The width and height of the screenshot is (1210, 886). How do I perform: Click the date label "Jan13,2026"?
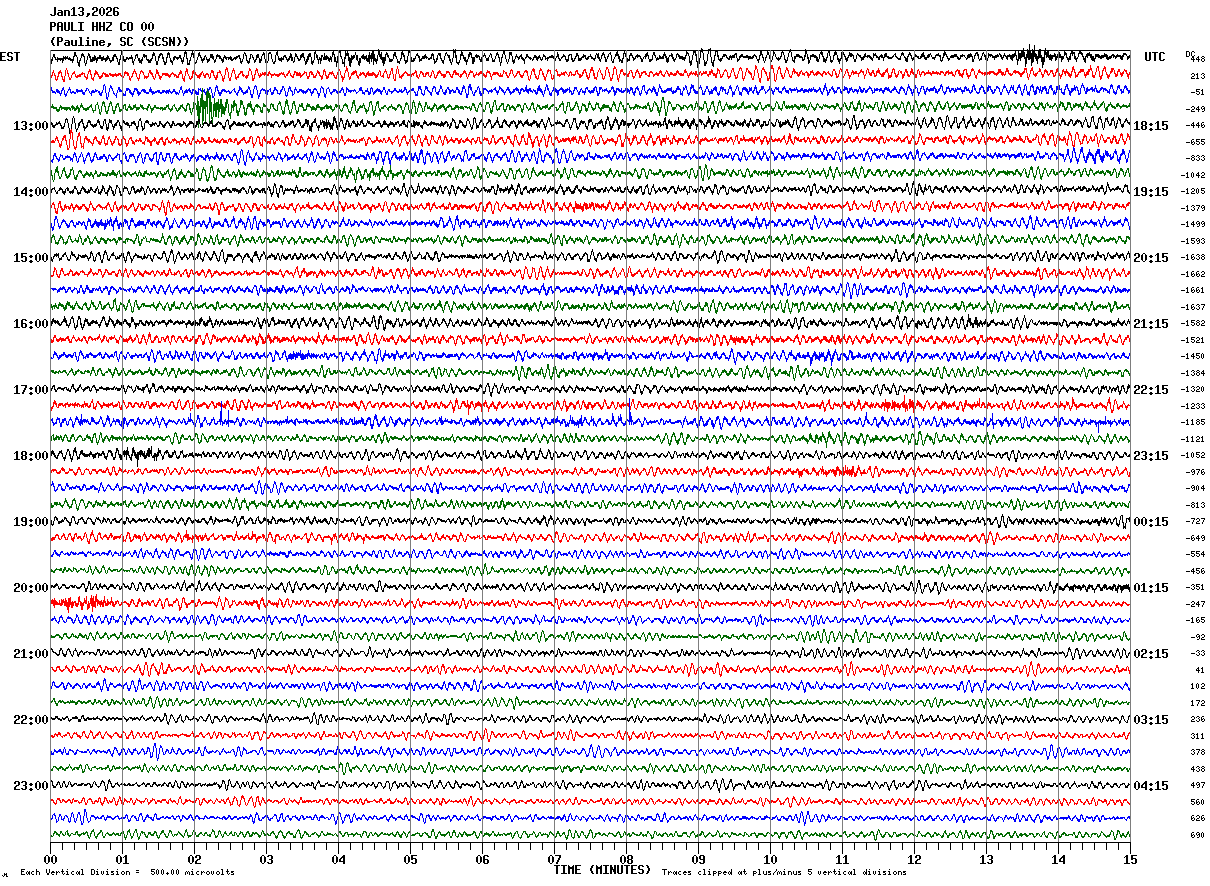[x=84, y=12]
